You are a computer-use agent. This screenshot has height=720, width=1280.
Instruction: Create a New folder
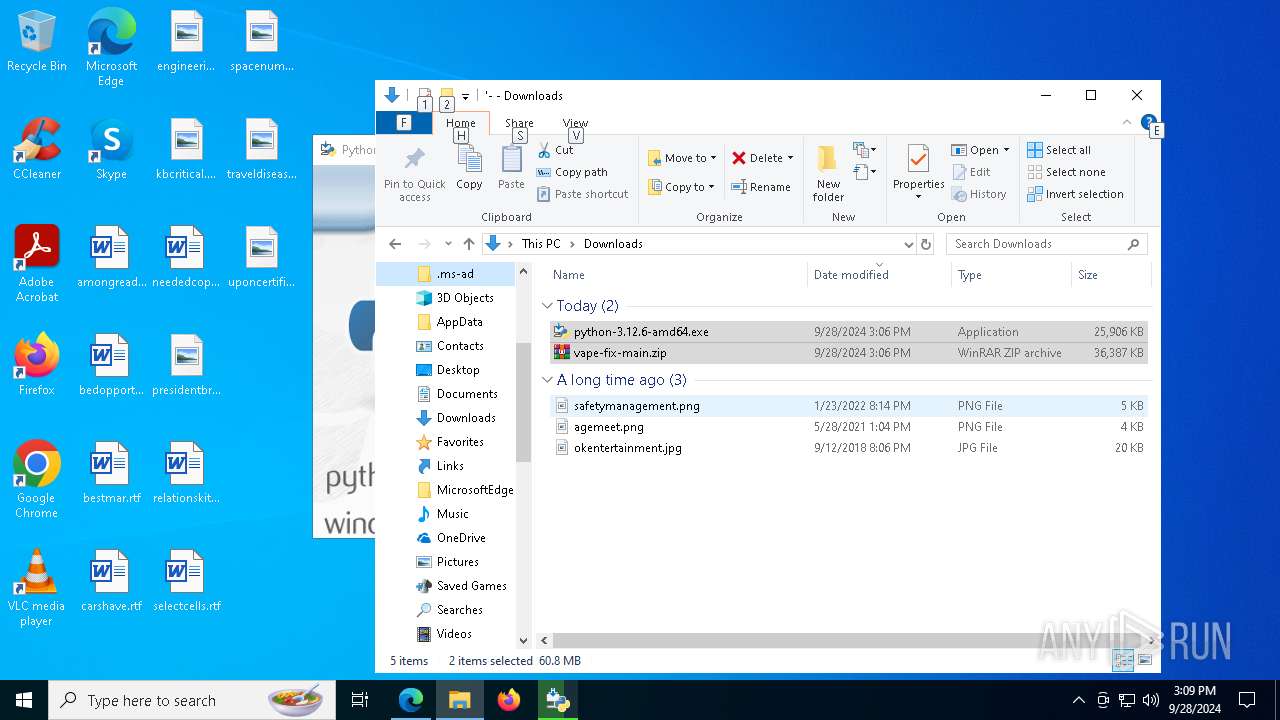(x=828, y=173)
